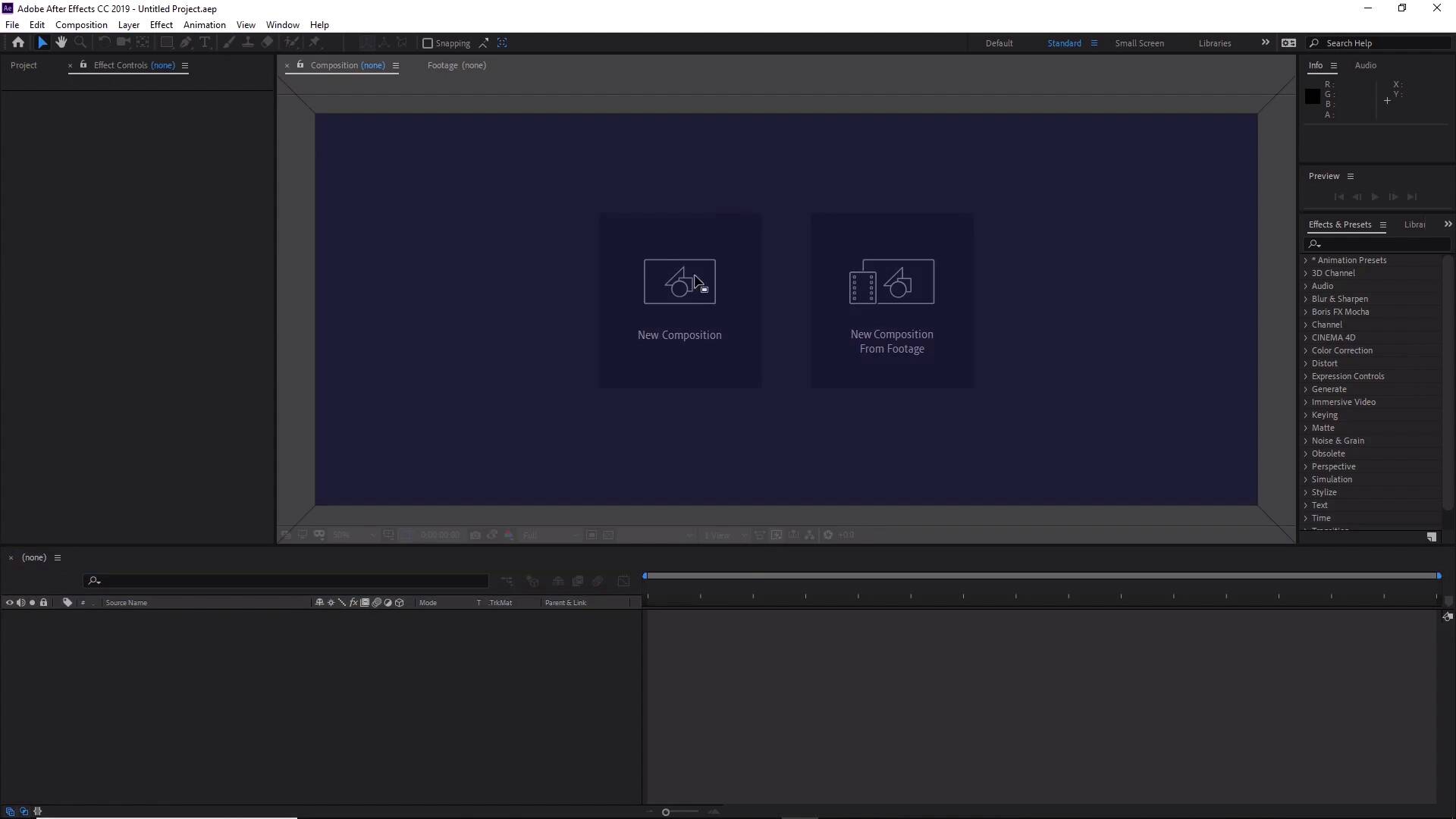
Task: Click the timeline zoom slider handle
Action: coord(666,812)
